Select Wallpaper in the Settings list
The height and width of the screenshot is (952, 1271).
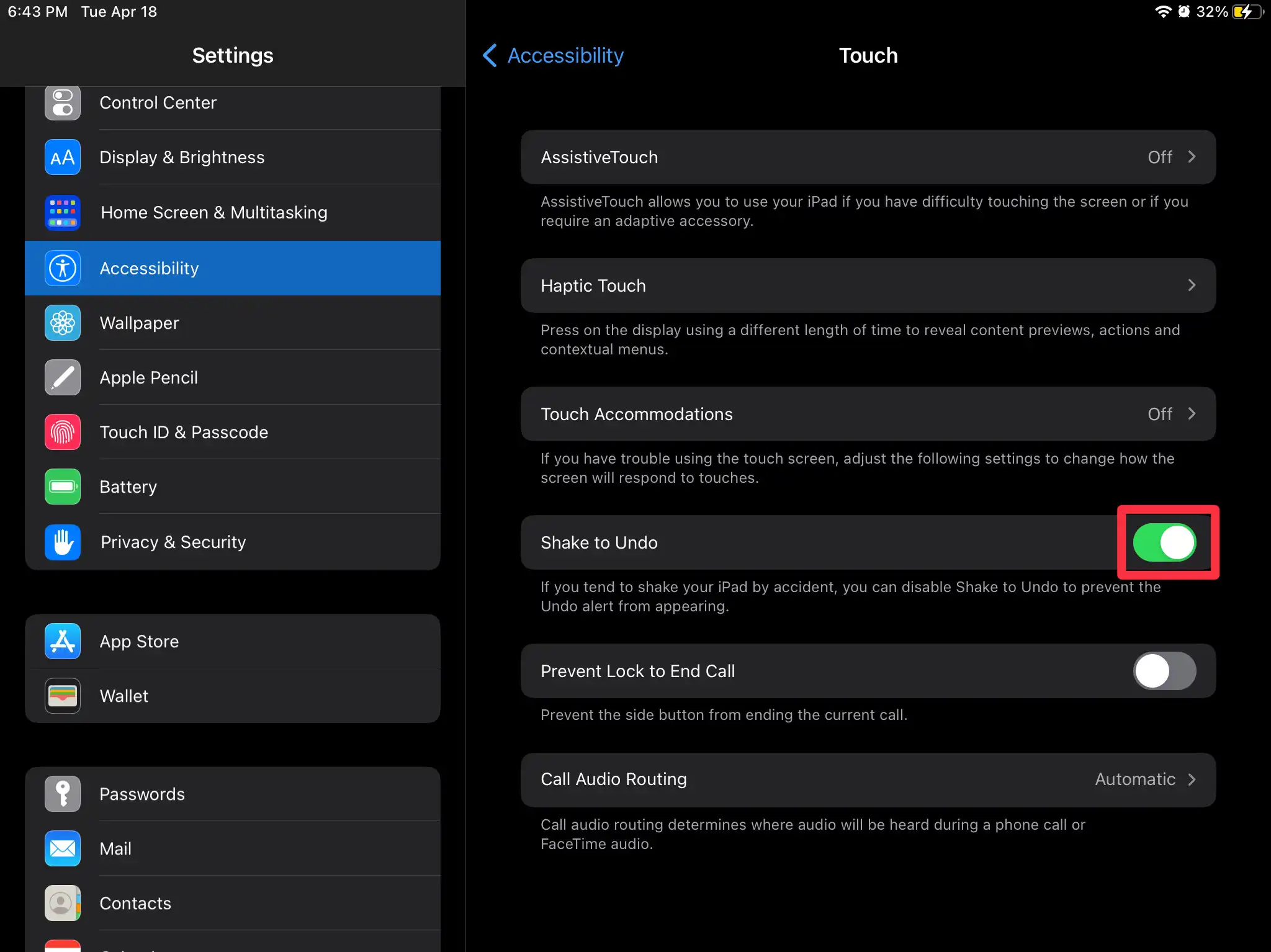[x=233, y=323]
